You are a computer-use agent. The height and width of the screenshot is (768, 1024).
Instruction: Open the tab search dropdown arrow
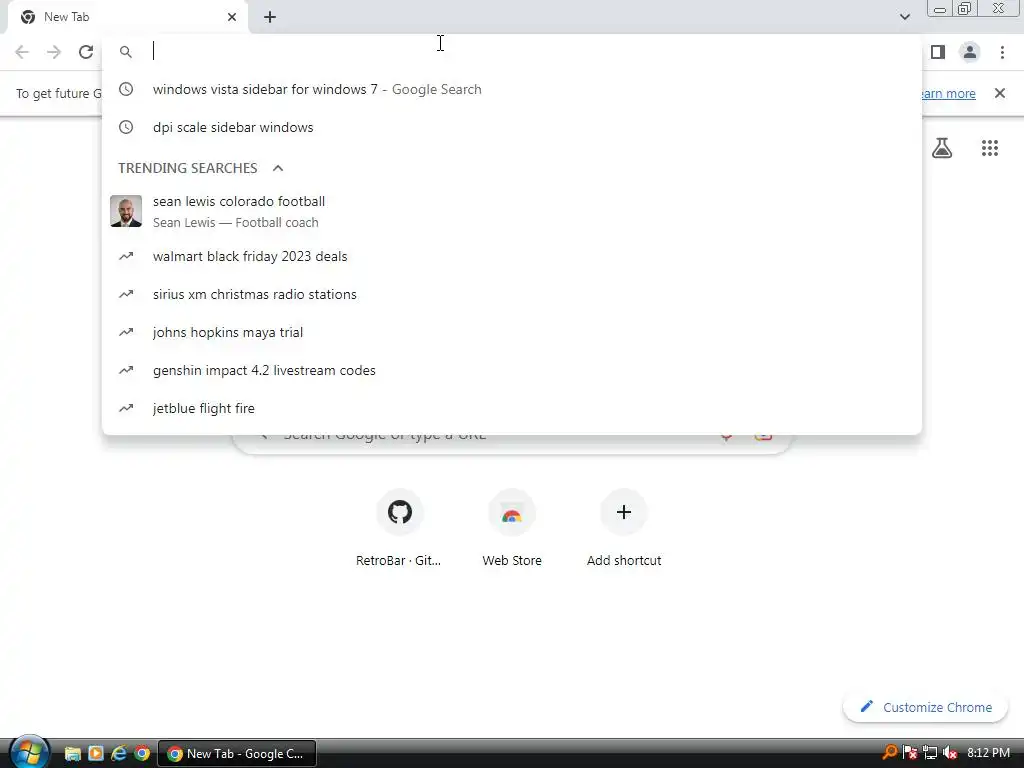tap(904, 17)
